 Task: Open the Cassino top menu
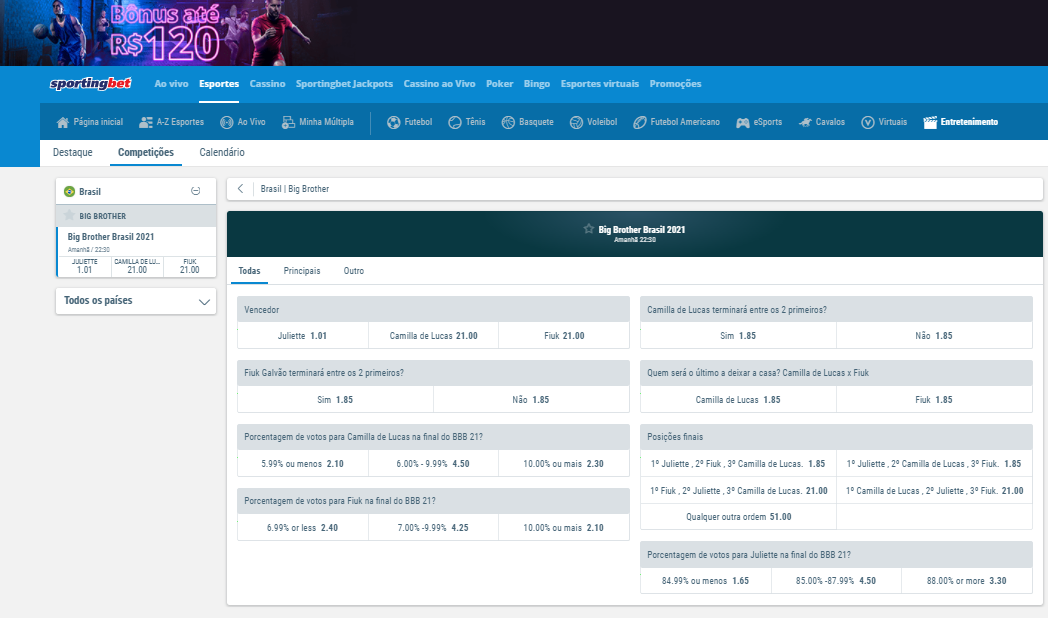click(267, 84)
